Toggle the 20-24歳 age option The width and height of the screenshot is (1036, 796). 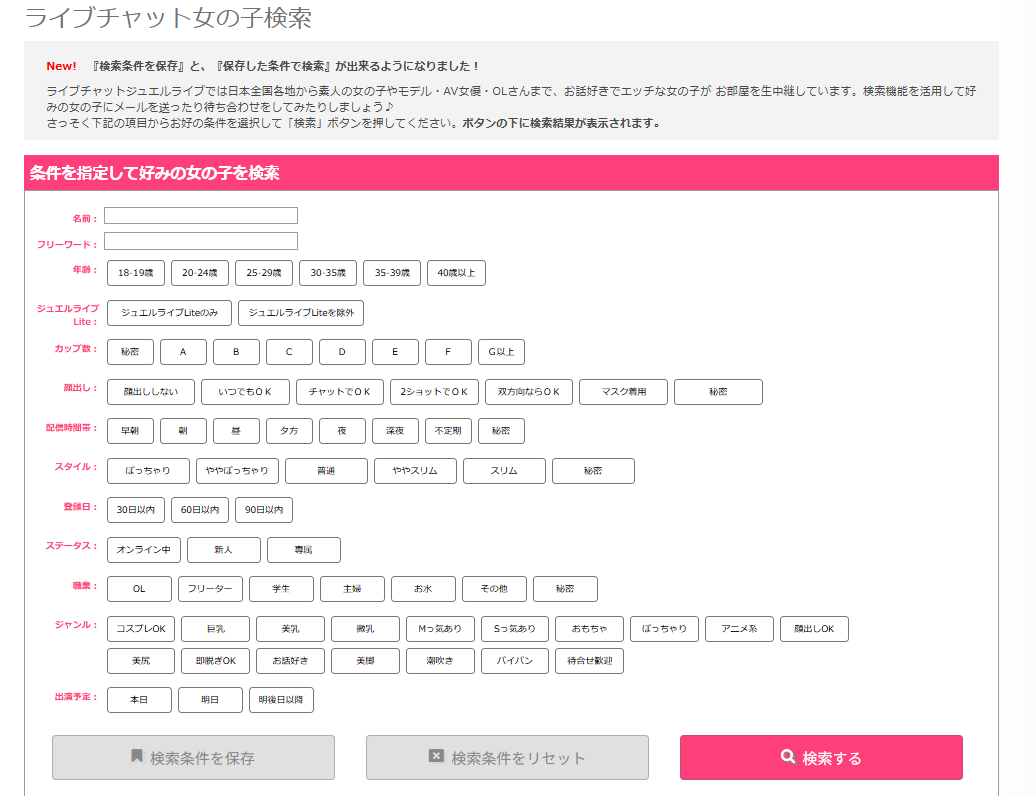pyautogui.click(x=200, y=273)
